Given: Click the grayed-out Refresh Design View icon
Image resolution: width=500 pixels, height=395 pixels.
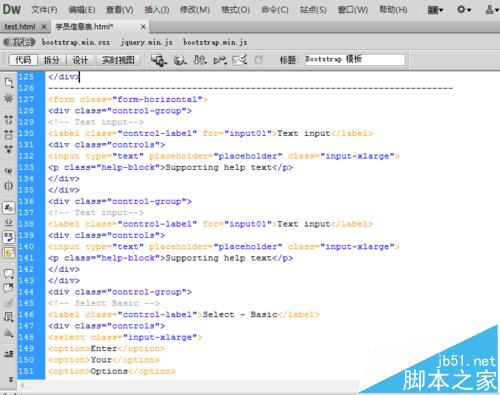Looking at the screenshot, I should 258,60.
